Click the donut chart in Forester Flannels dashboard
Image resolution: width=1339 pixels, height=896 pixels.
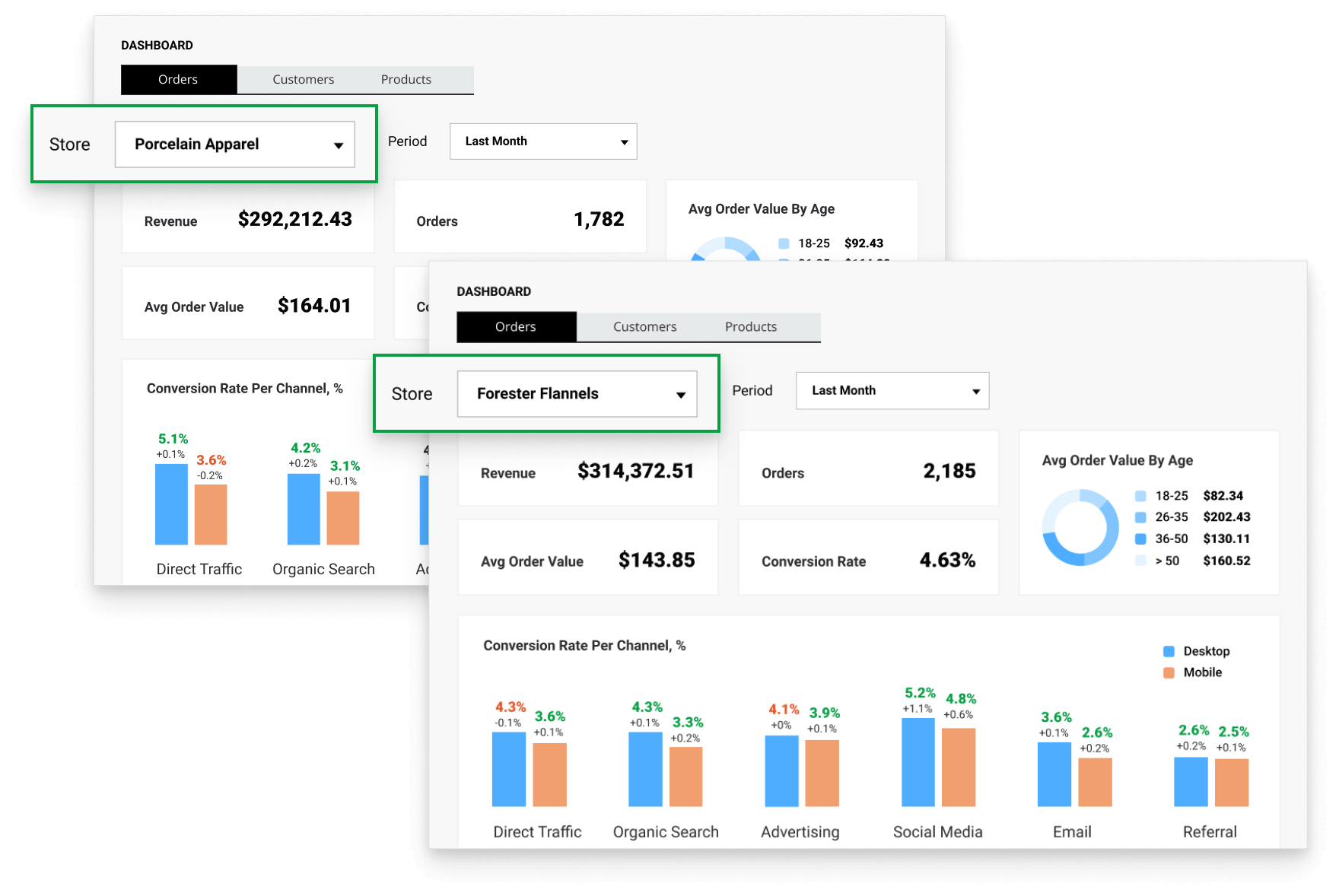pos(1080,527)
